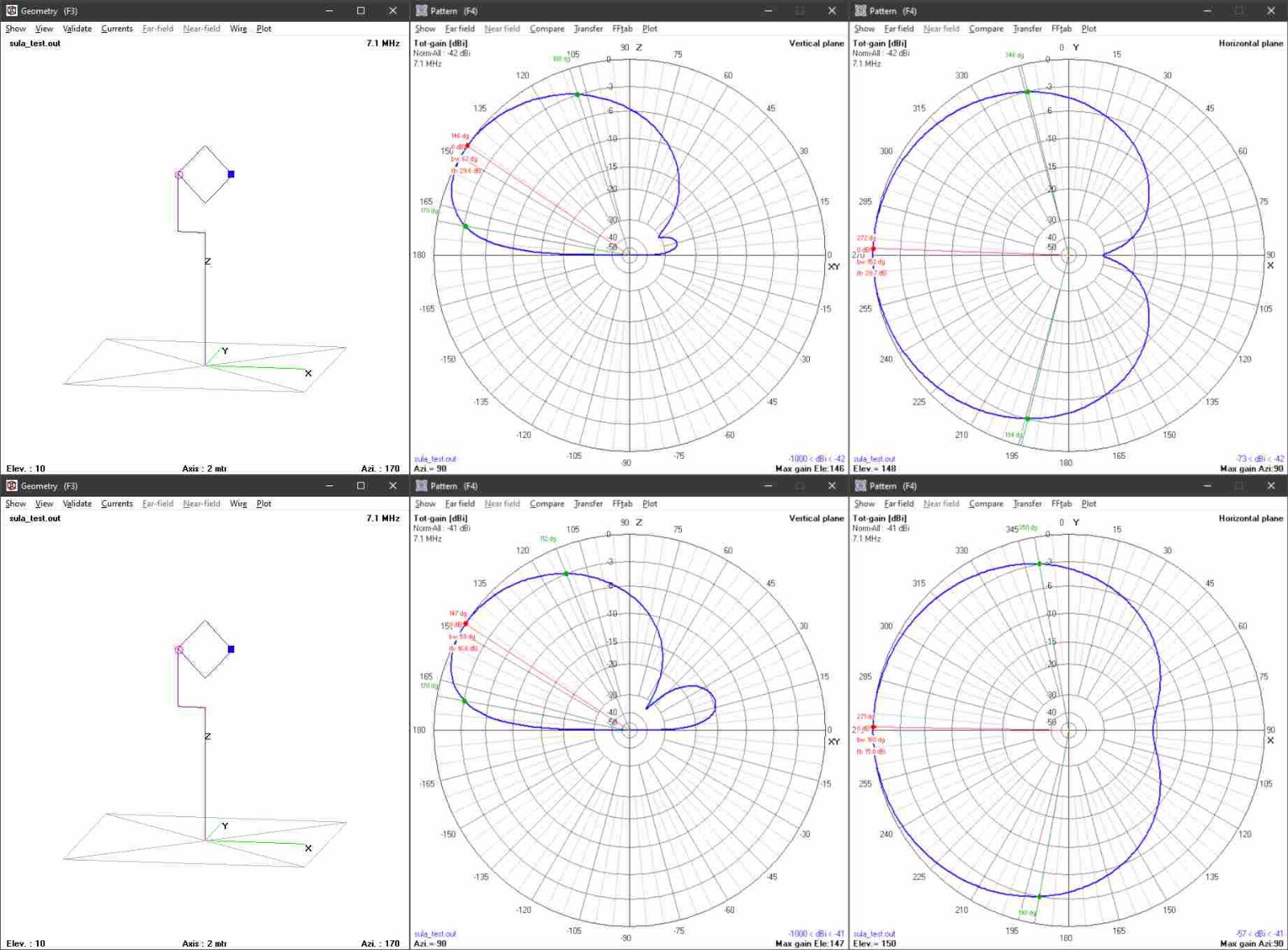Click the green beamwidth marker at top of the top horizontal-plane plot

pyautogui.click(x=1028, y=92)
